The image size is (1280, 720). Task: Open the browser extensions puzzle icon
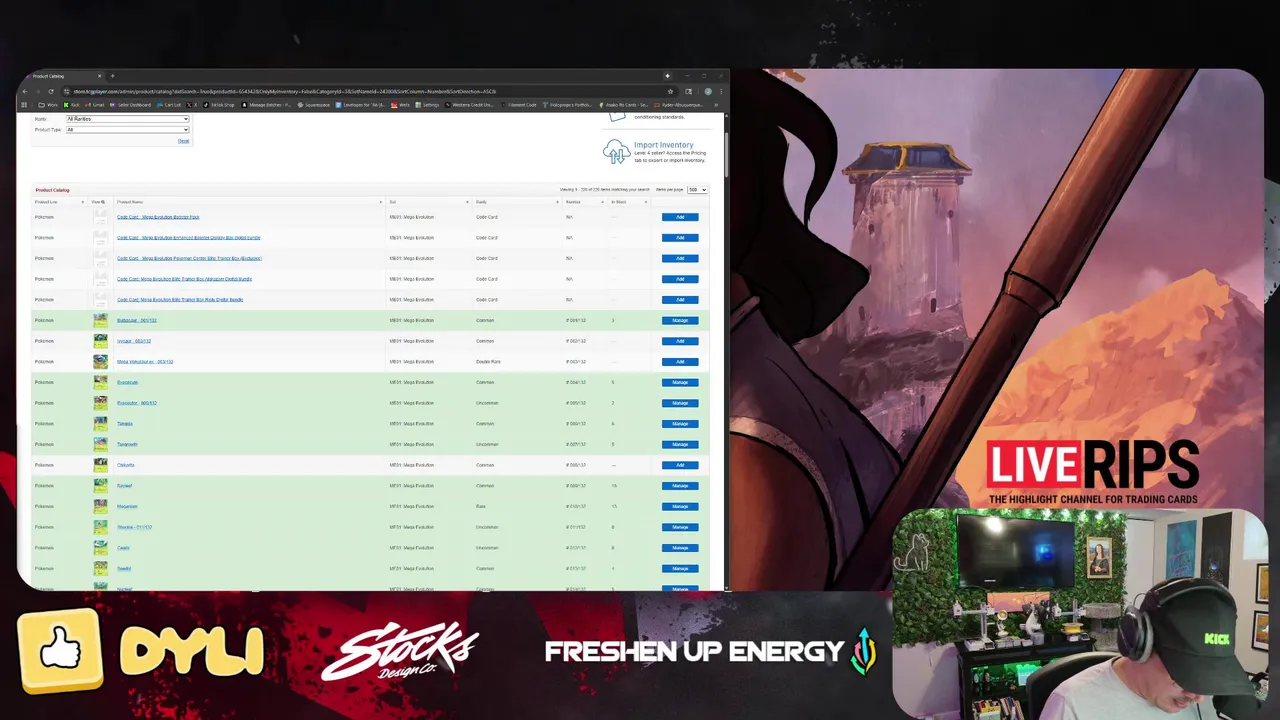(x=688, y=91)
